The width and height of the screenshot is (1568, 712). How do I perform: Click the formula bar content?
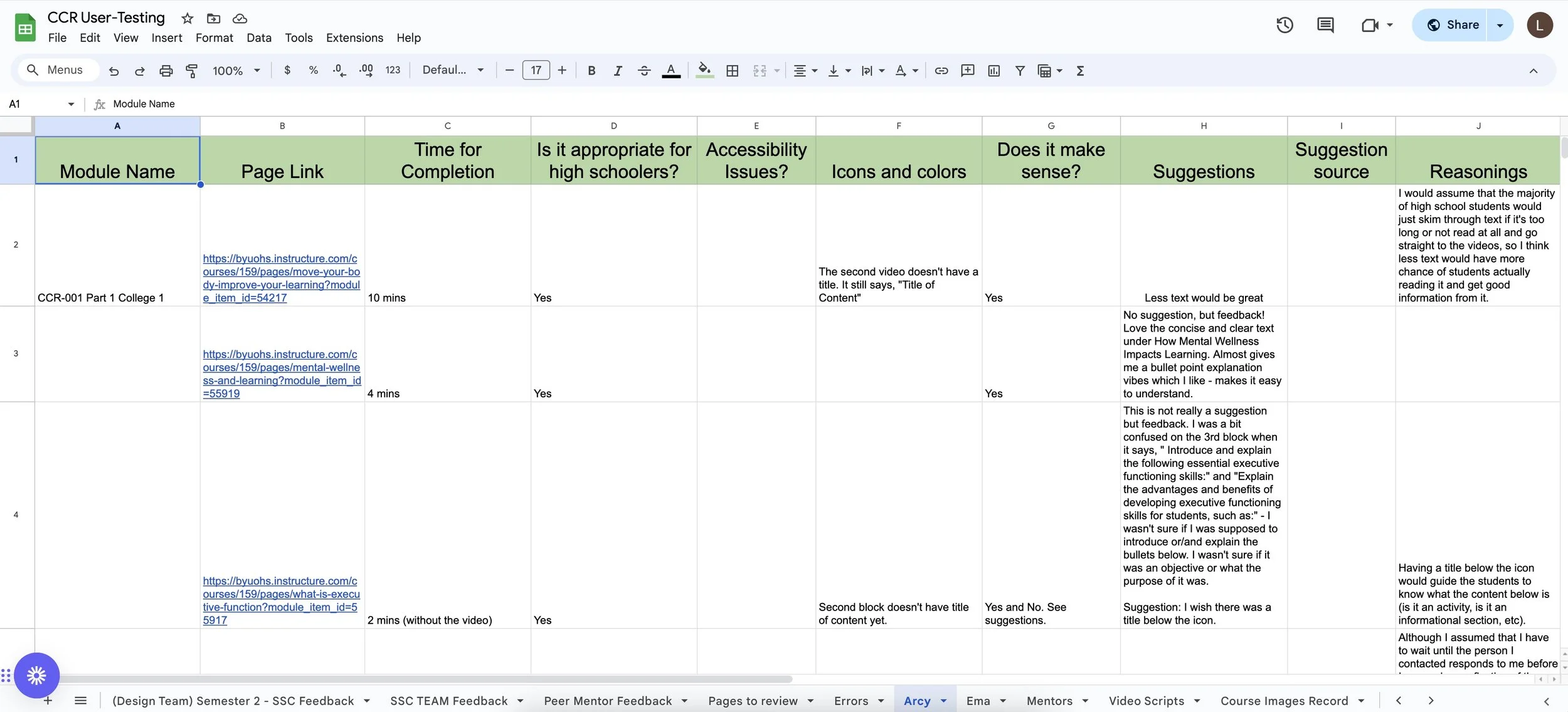[x=144, y=104]
